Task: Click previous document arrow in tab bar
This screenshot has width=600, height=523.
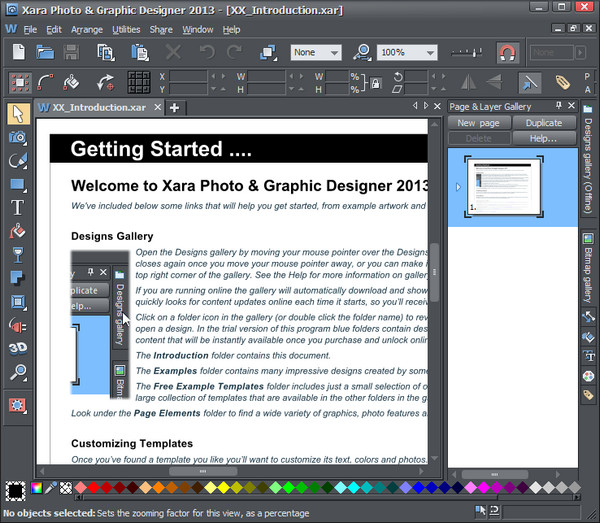Action: coord(415,106)
